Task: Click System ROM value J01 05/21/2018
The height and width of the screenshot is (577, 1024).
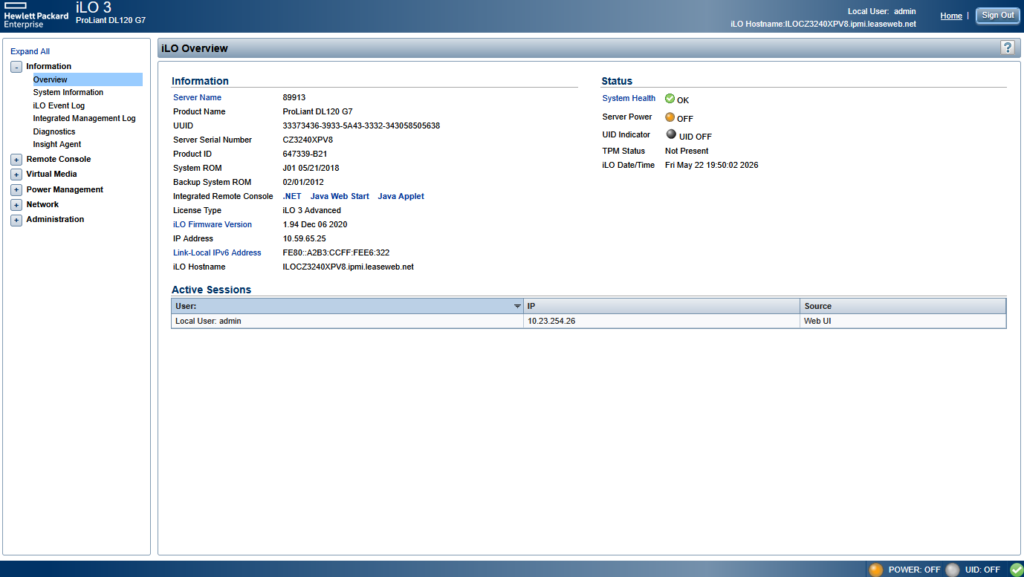Action: pos(311,168)
